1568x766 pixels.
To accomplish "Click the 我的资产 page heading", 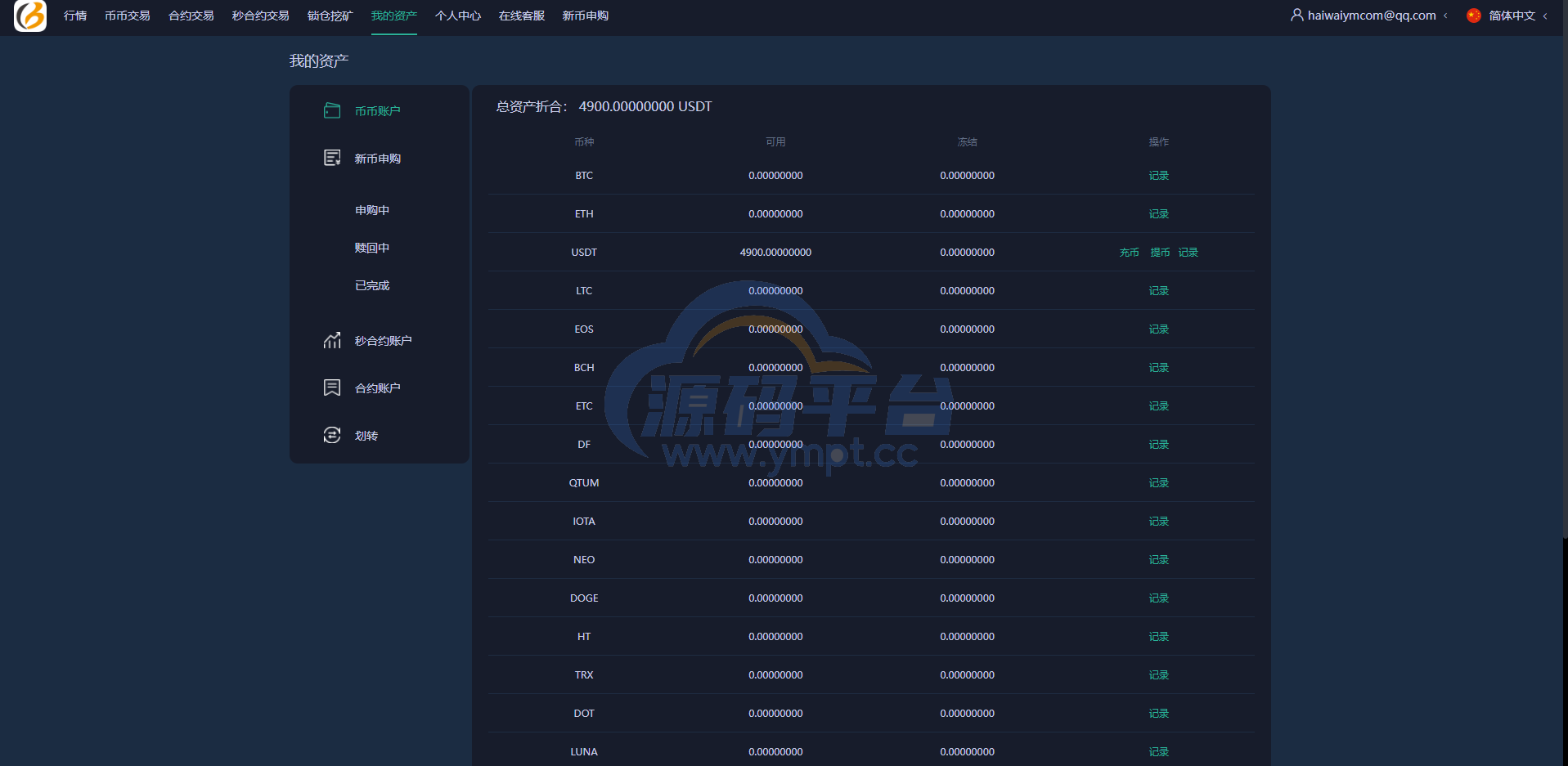I will tap(319, 61).
